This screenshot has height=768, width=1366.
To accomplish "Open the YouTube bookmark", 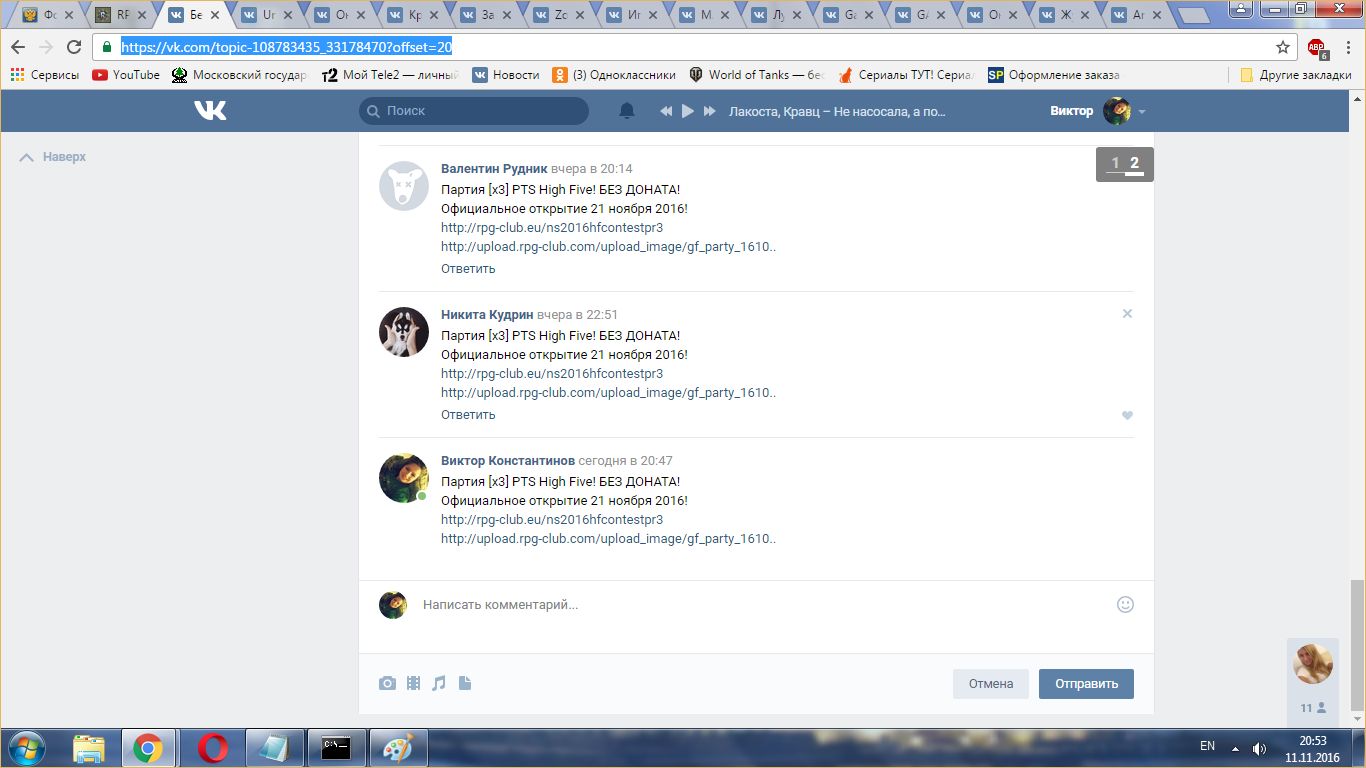I will click(x=126, y=75).
